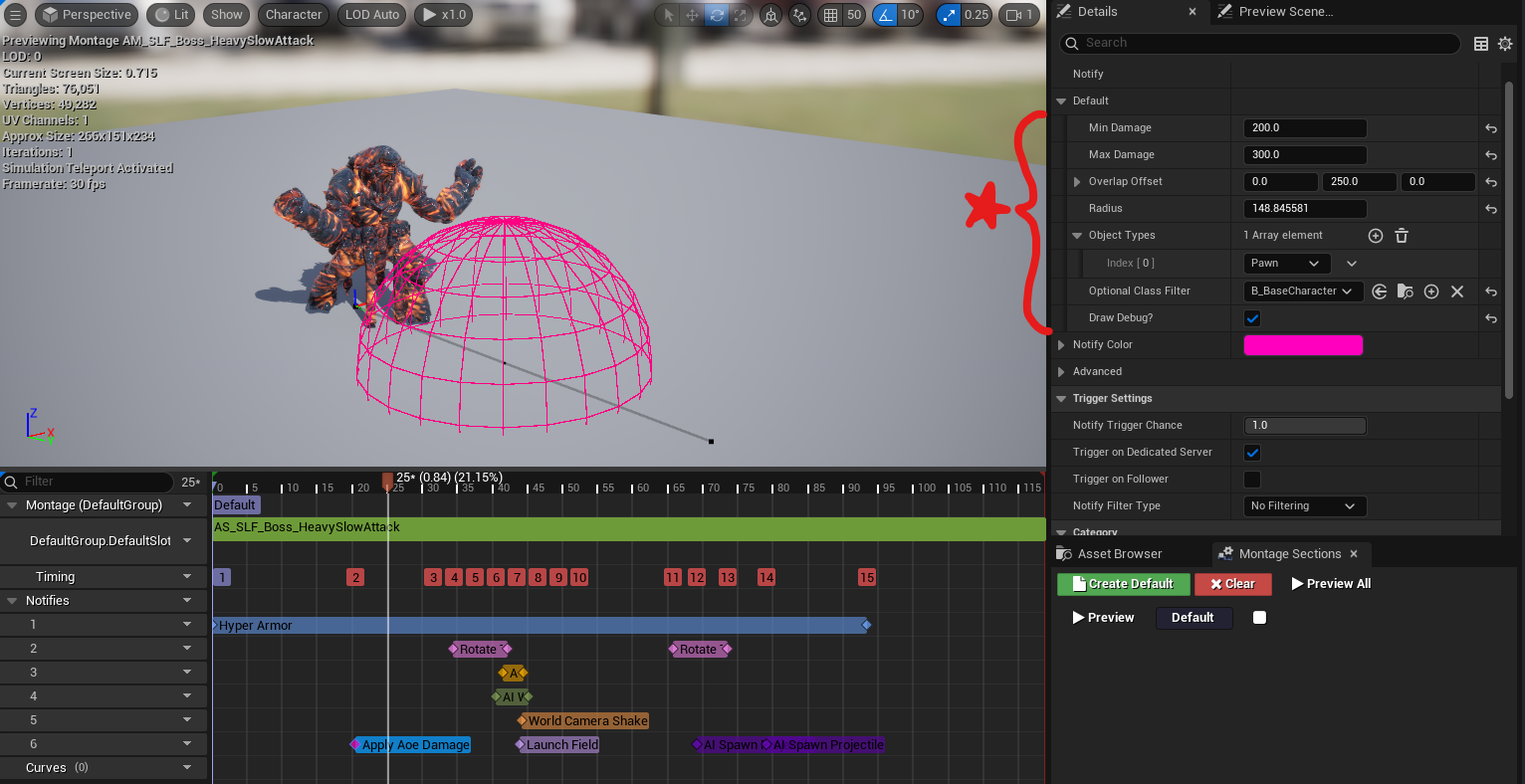Open the details panel settings gear
The width and height of the screenshot is (1525, 784).
pos(1505,44)
